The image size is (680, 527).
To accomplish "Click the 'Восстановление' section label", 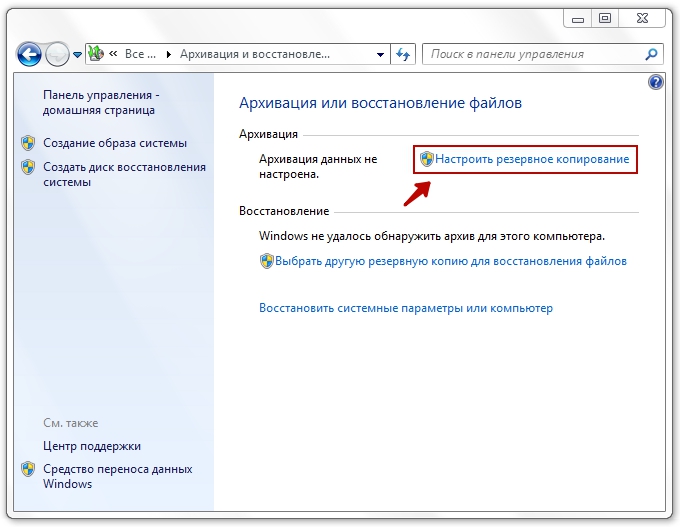I will click(x=284, y=211).
